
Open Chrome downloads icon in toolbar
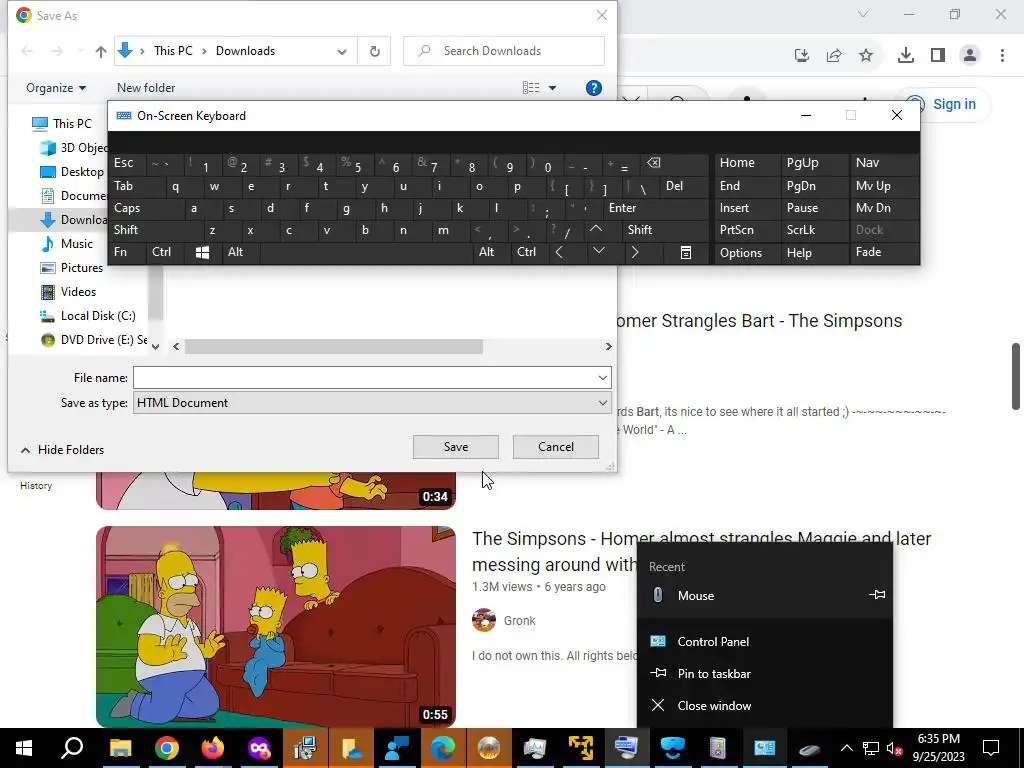(905, 56)
